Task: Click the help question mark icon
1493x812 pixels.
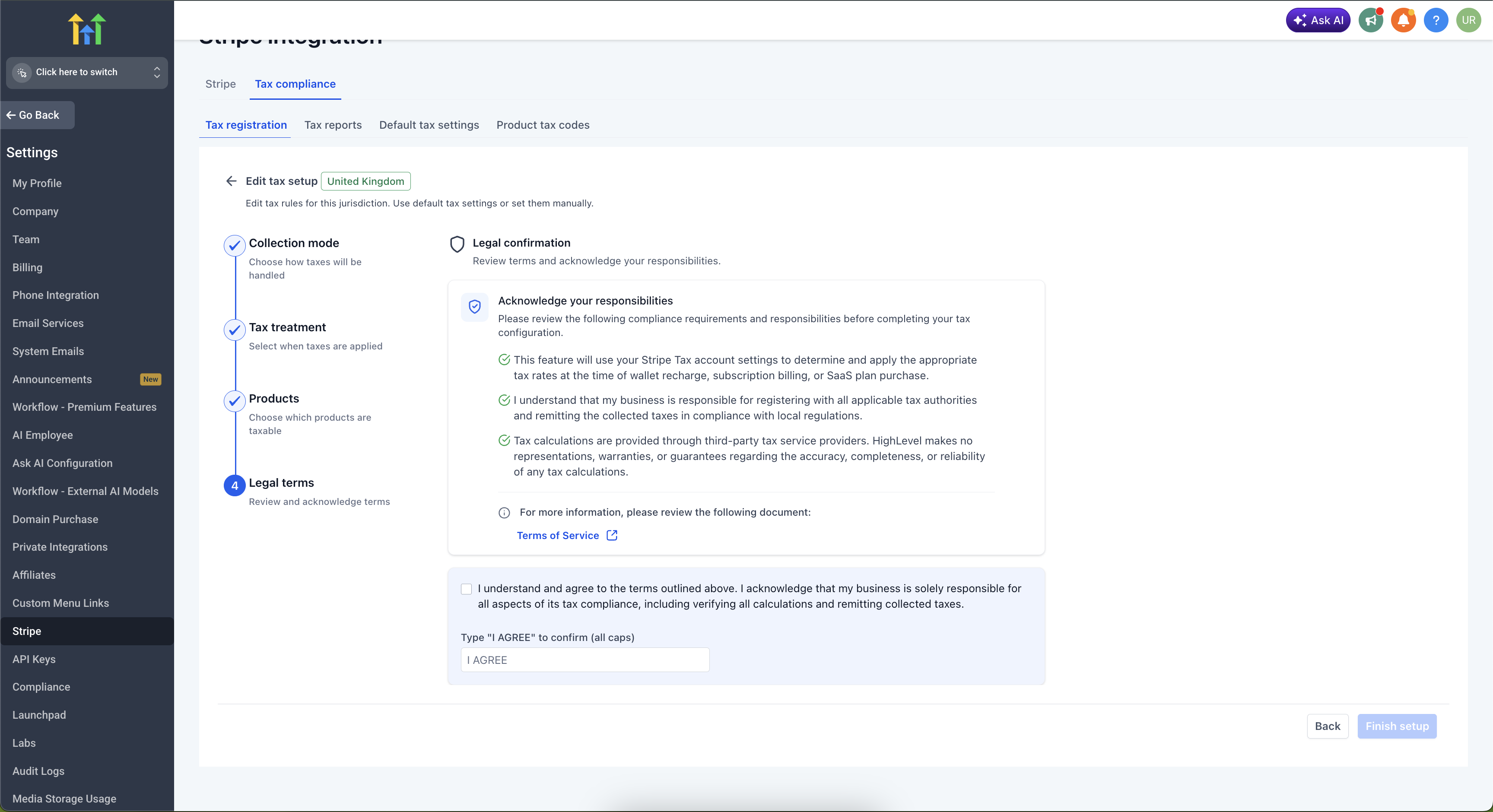Action: [1436, 21]
